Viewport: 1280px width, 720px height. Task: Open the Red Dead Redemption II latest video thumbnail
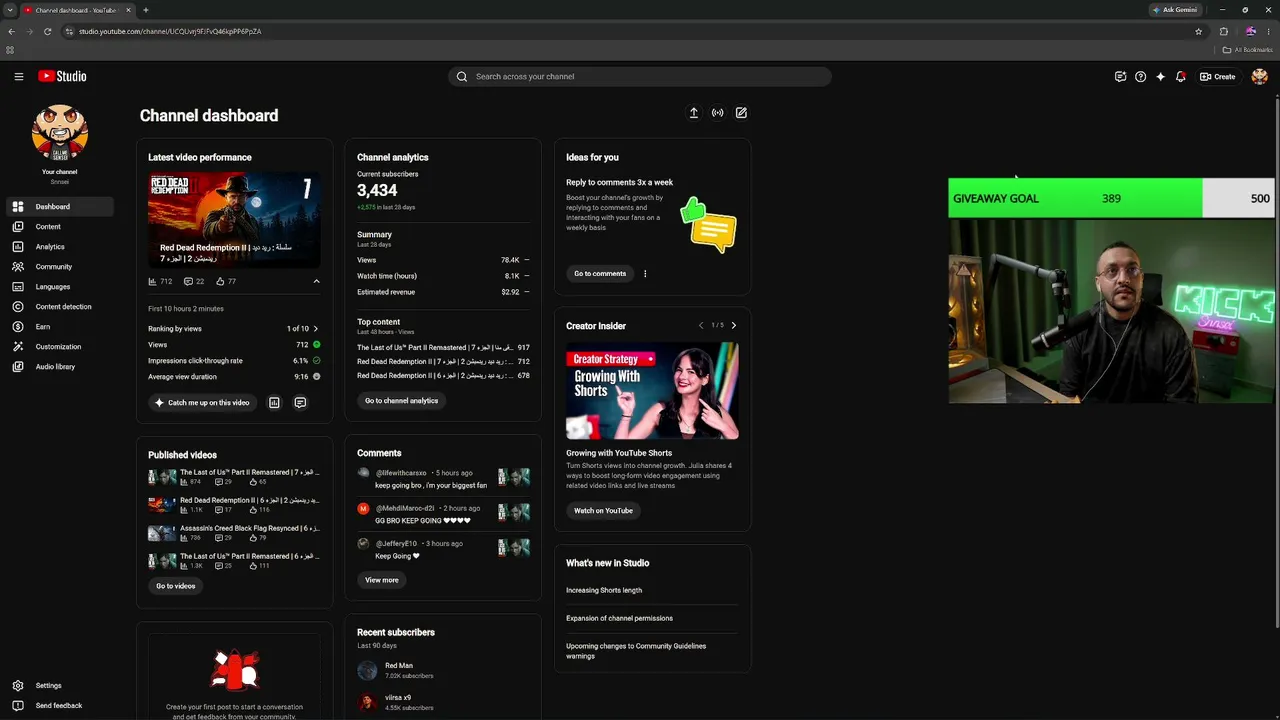click(234, 220)
